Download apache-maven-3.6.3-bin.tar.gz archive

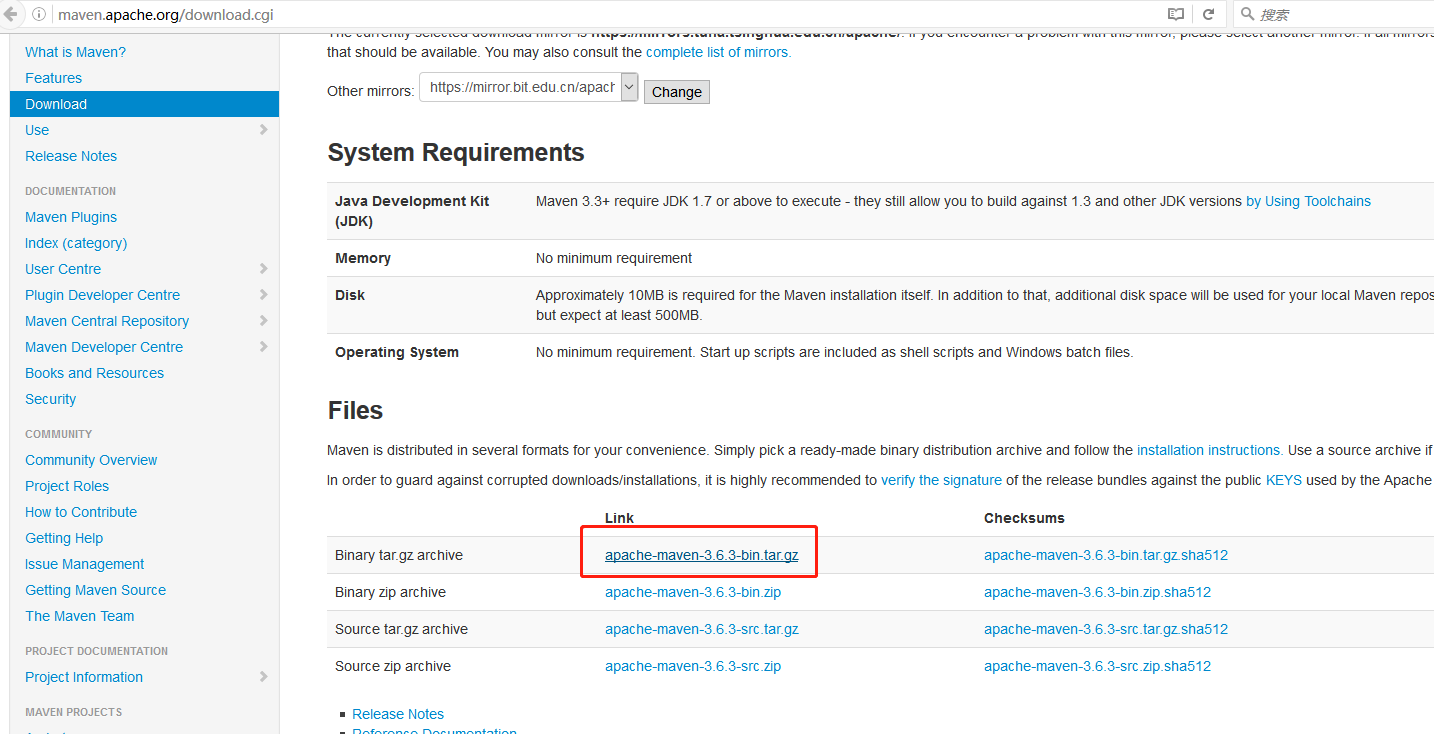699,554
